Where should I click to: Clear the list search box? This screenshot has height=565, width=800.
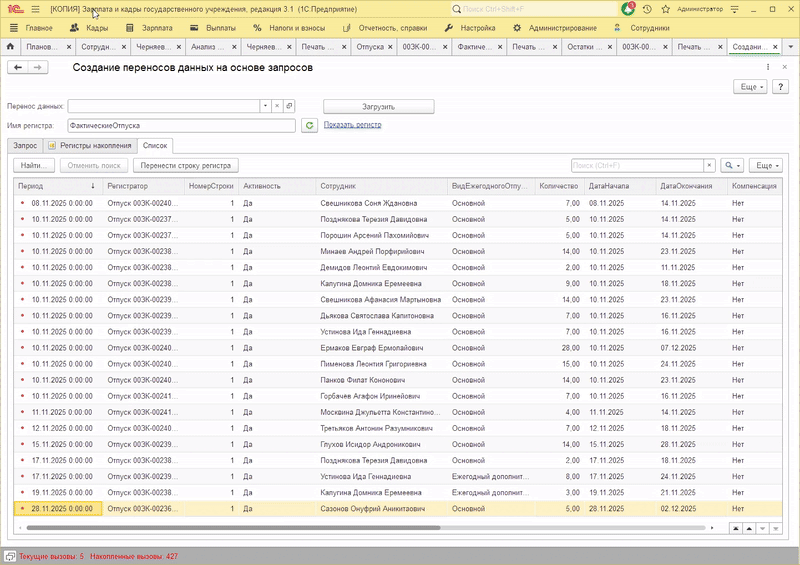[x=709, y=165]
